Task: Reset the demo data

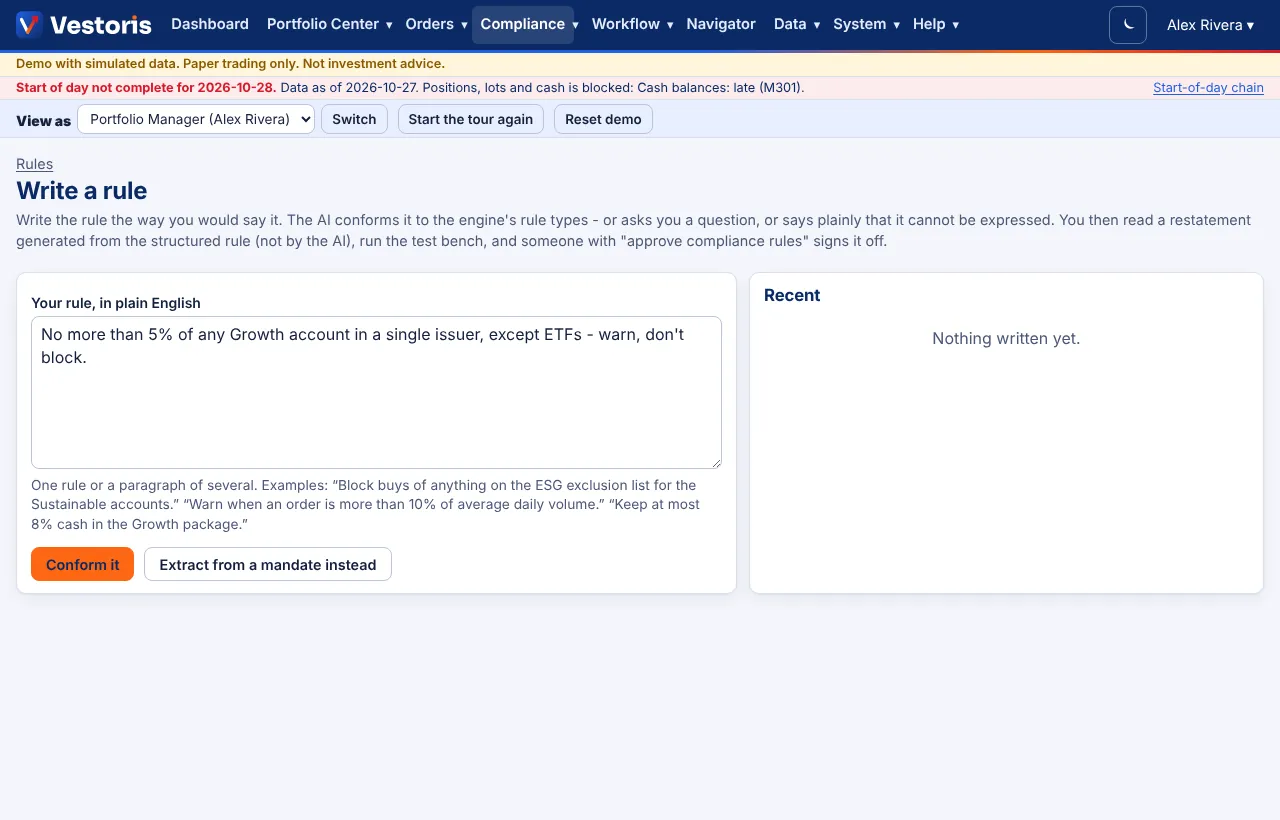Action: 603,119
